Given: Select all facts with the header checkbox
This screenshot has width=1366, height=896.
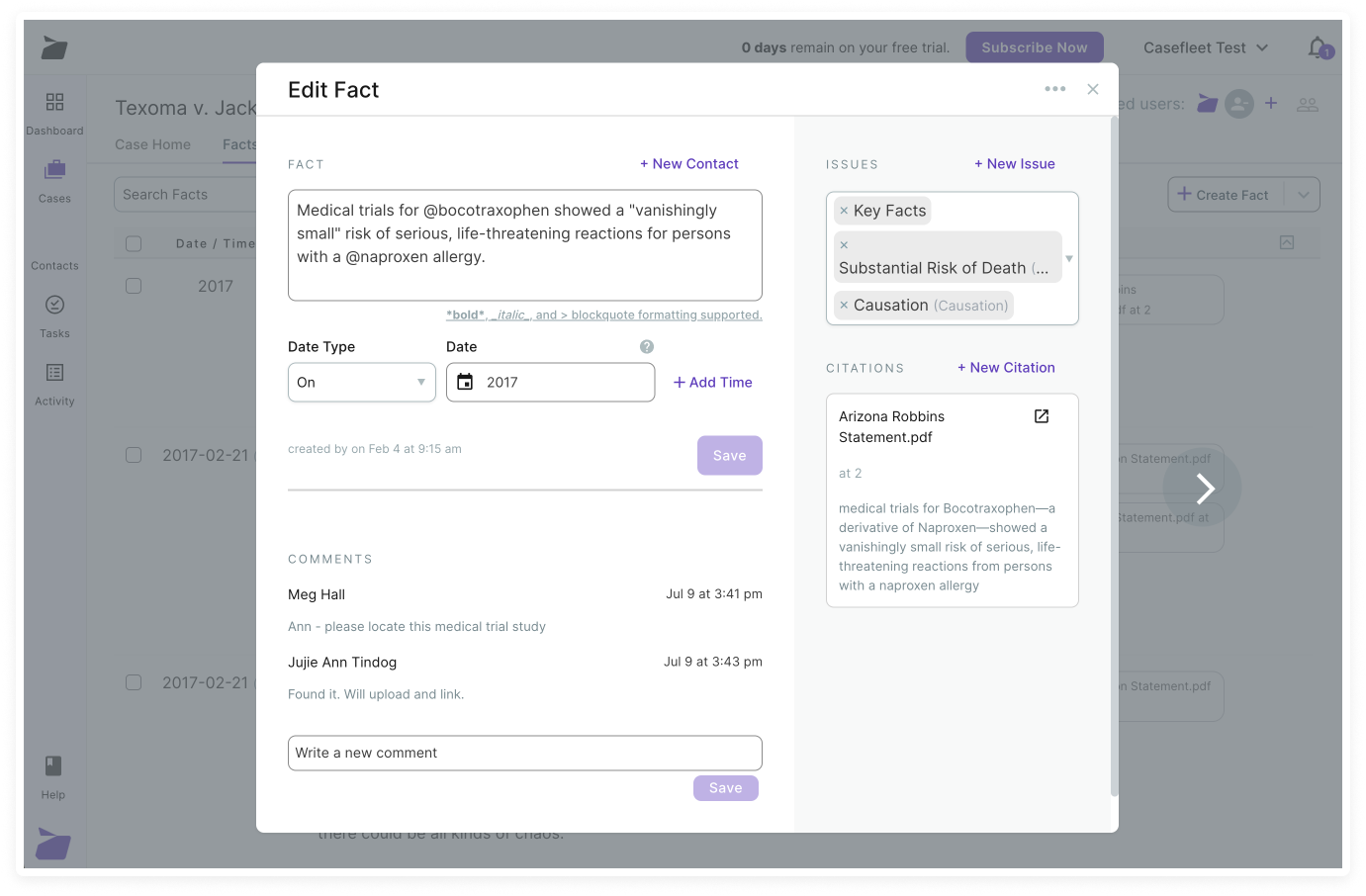Looking at the screenshot, I should coord(134,242).
